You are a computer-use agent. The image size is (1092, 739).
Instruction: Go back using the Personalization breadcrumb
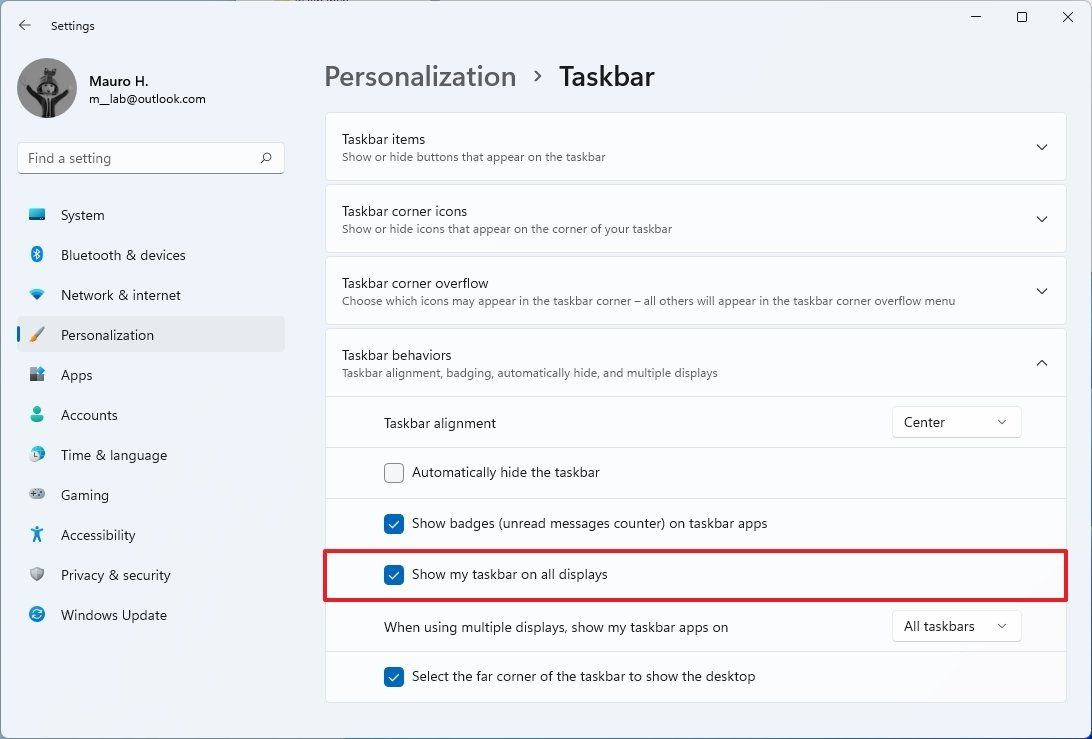point(420,76)
